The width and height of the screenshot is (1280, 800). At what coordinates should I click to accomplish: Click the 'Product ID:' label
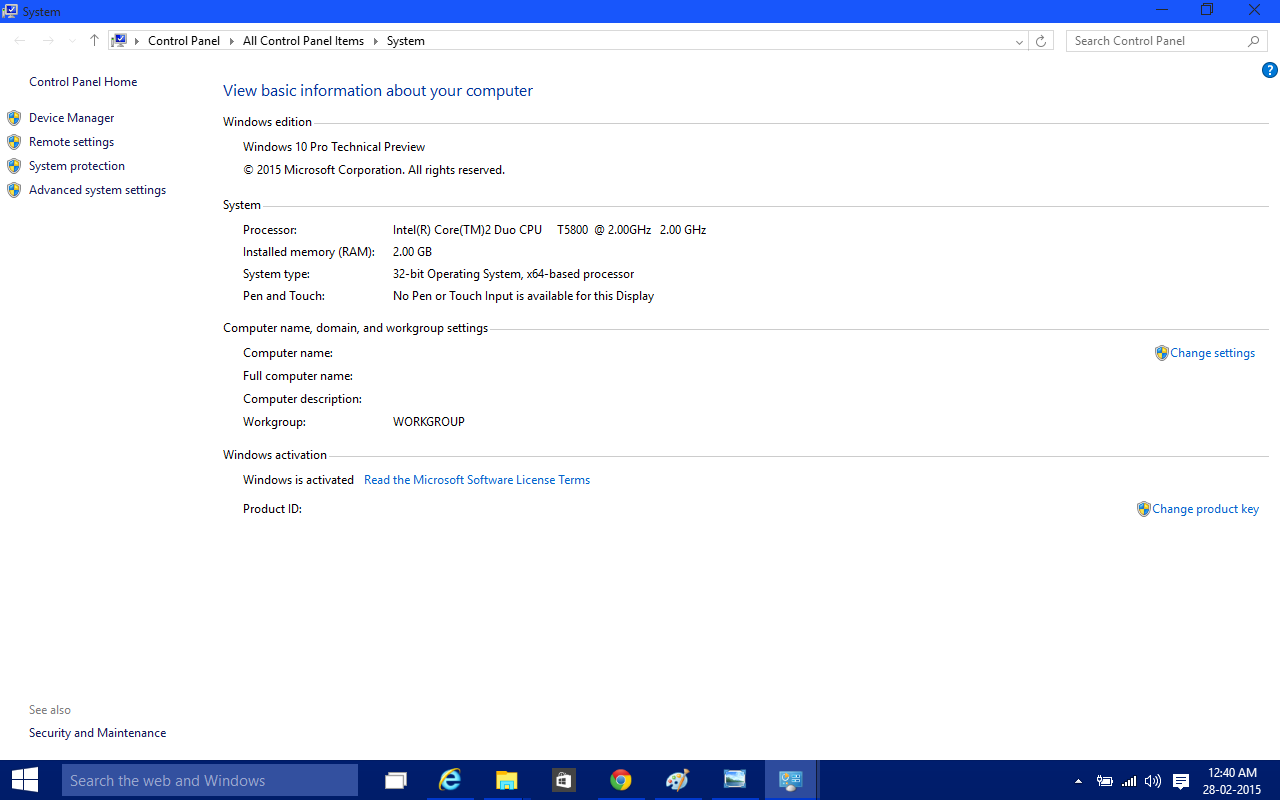click(272, 509)
